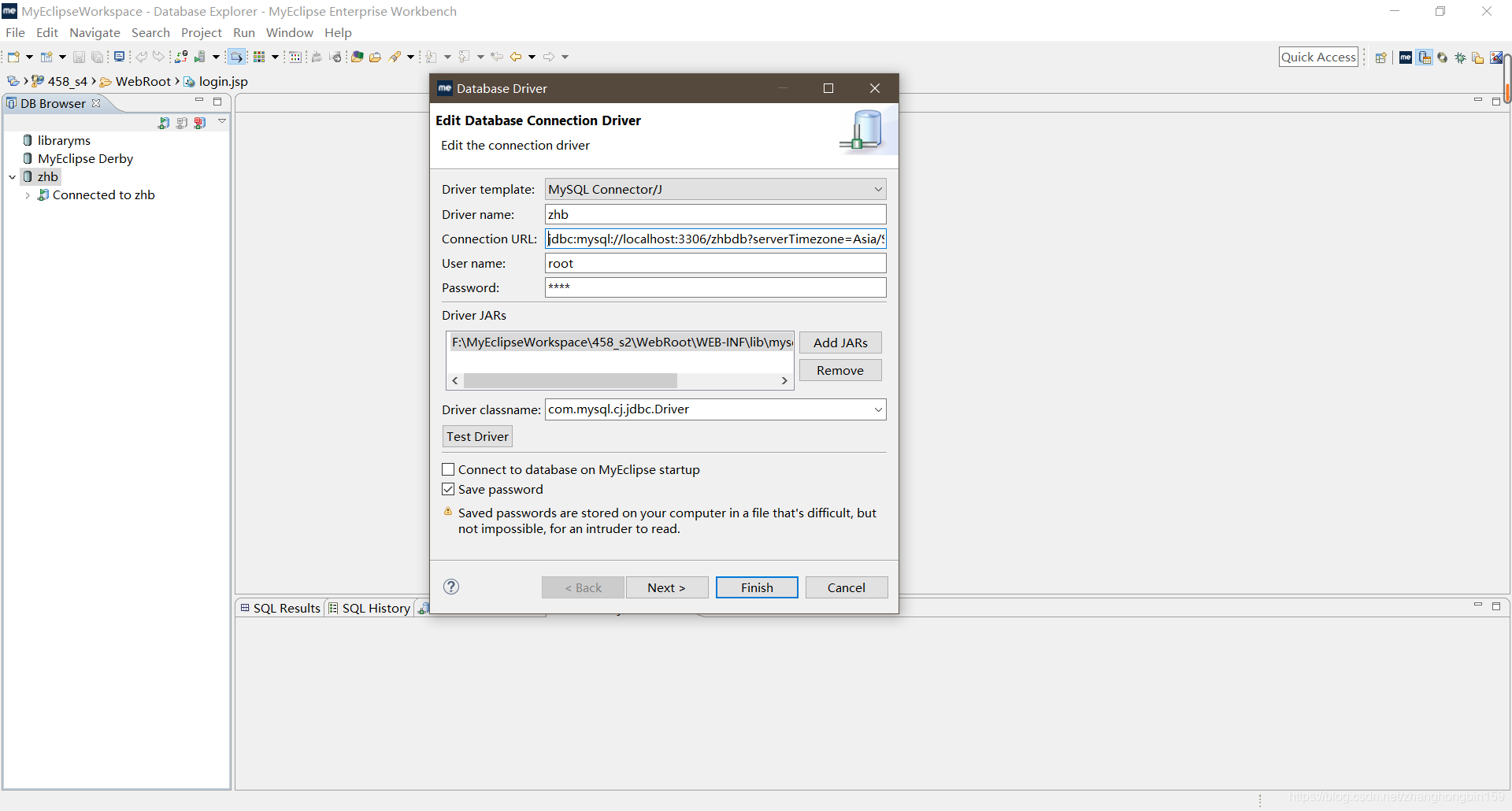Select the libraryms database entry

coord(63,140)
